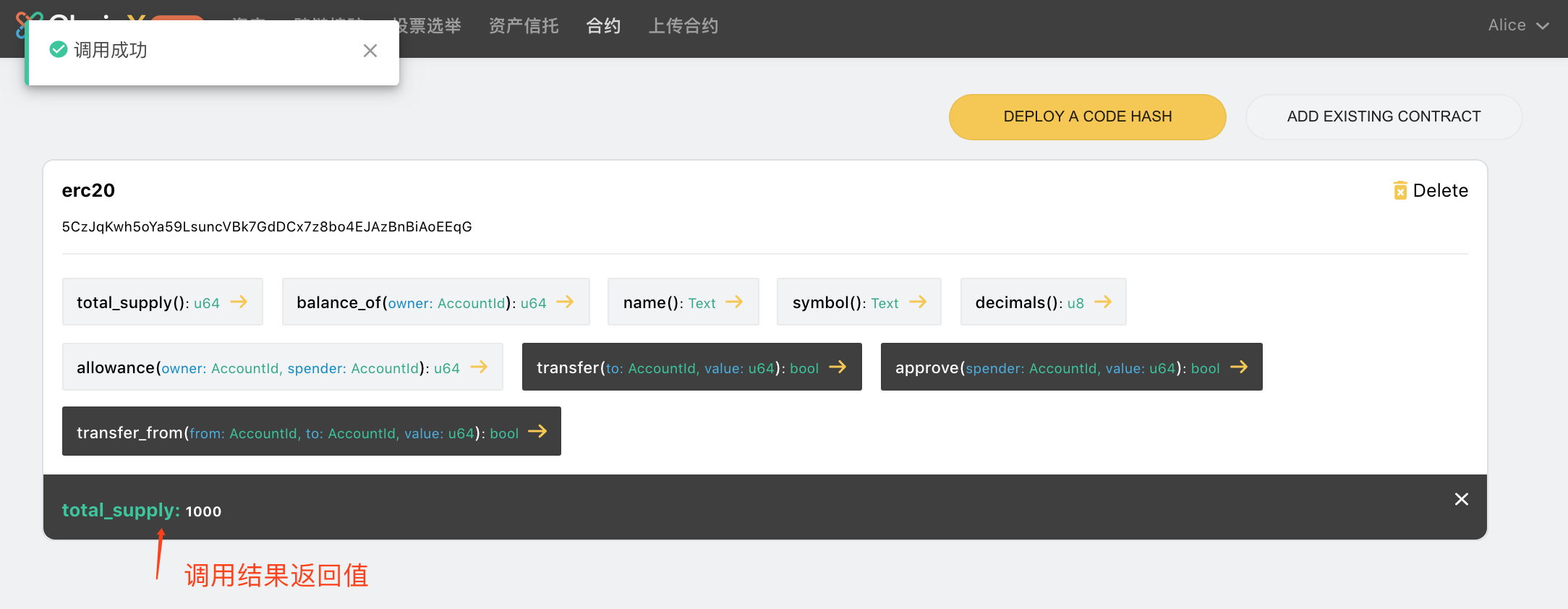Call the symbol() function

coord(859,302)
